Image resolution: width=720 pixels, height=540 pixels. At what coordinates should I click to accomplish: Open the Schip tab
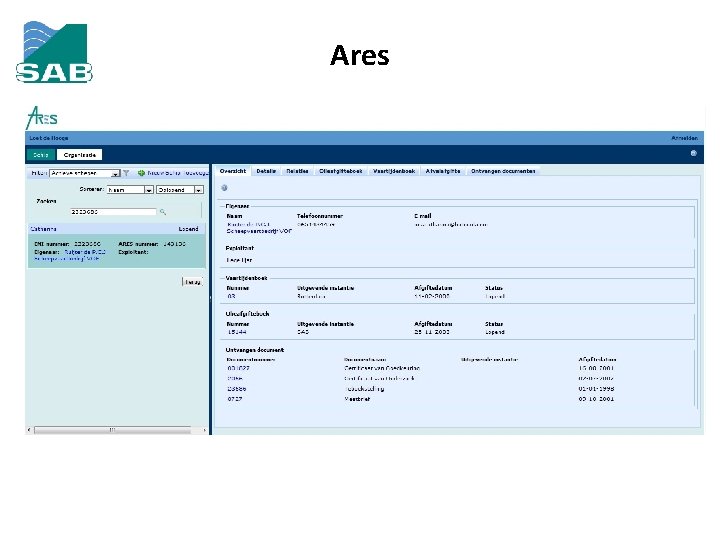point(41,155)
